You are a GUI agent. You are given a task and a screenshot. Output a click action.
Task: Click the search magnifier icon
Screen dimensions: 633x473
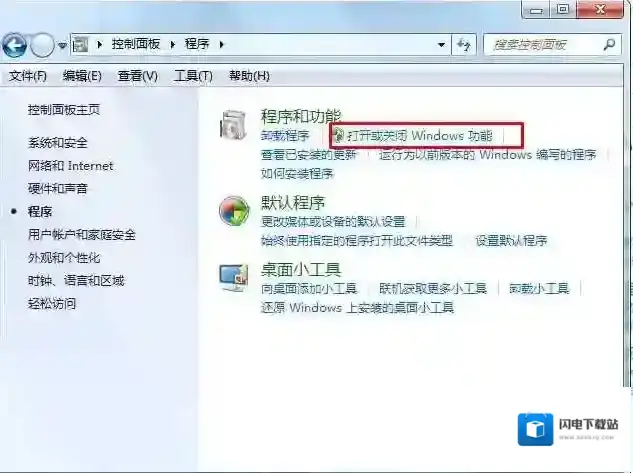pyautogui.click(x=609, y=44)
